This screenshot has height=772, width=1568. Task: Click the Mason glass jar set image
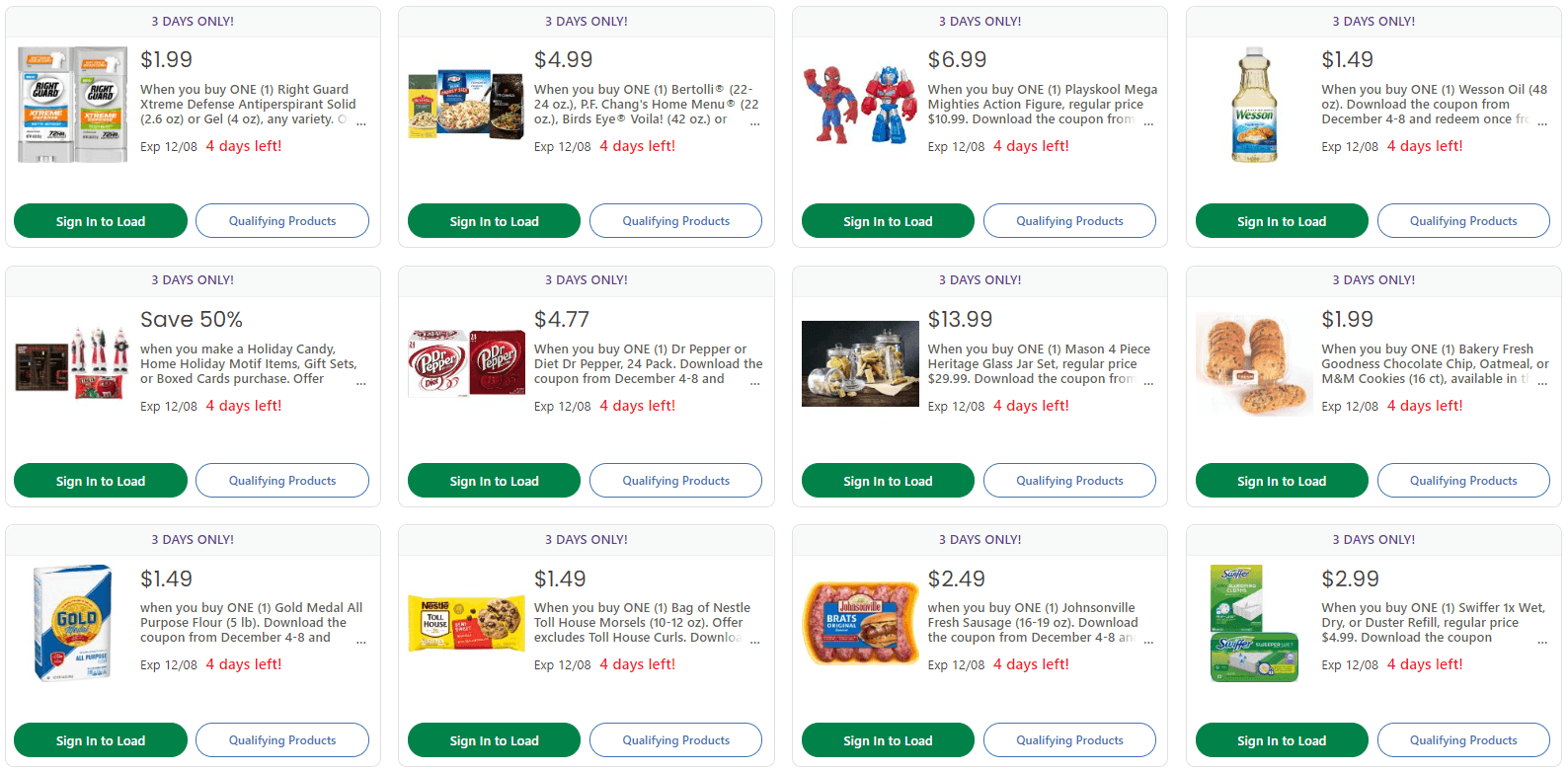click(x=860, y=363)
